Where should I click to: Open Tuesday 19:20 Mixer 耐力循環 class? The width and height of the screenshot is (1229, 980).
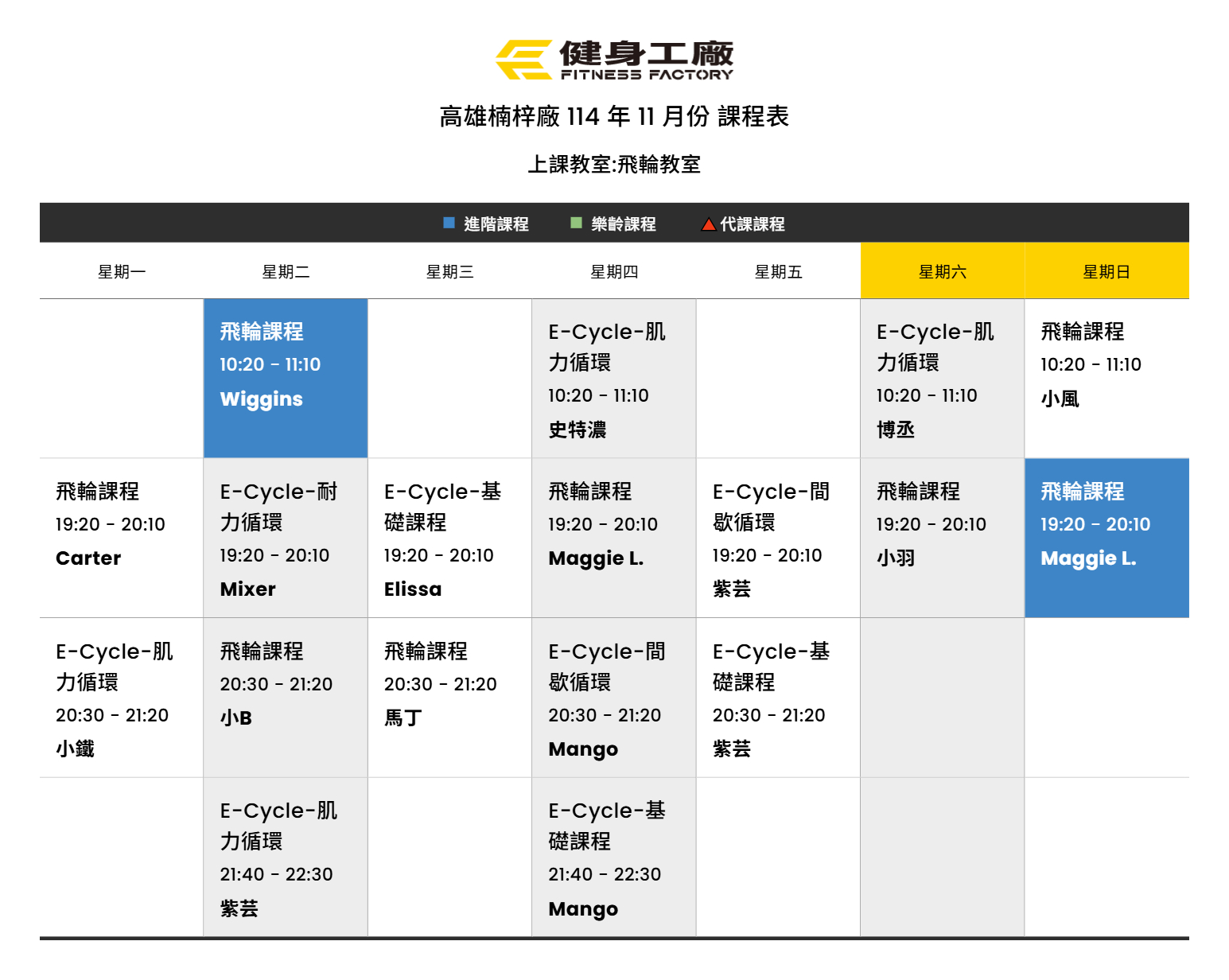pos(286,538)
